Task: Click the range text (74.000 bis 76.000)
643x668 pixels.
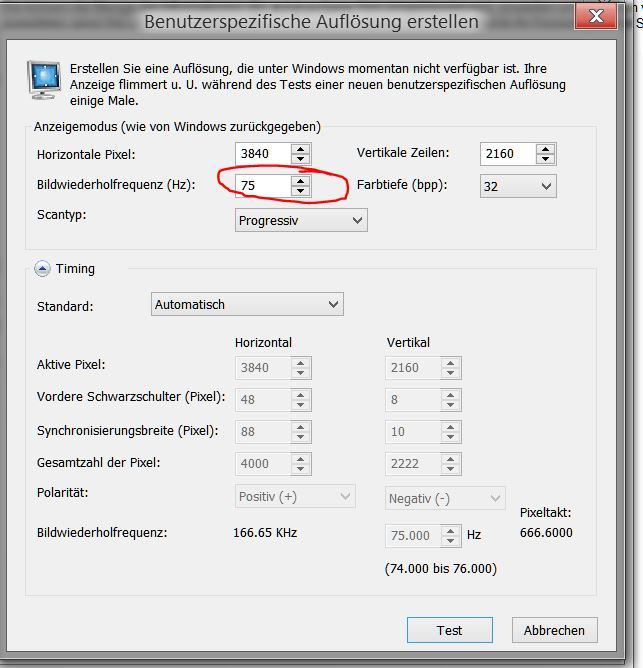Action: pyautogui.click(x=441, y=569)
